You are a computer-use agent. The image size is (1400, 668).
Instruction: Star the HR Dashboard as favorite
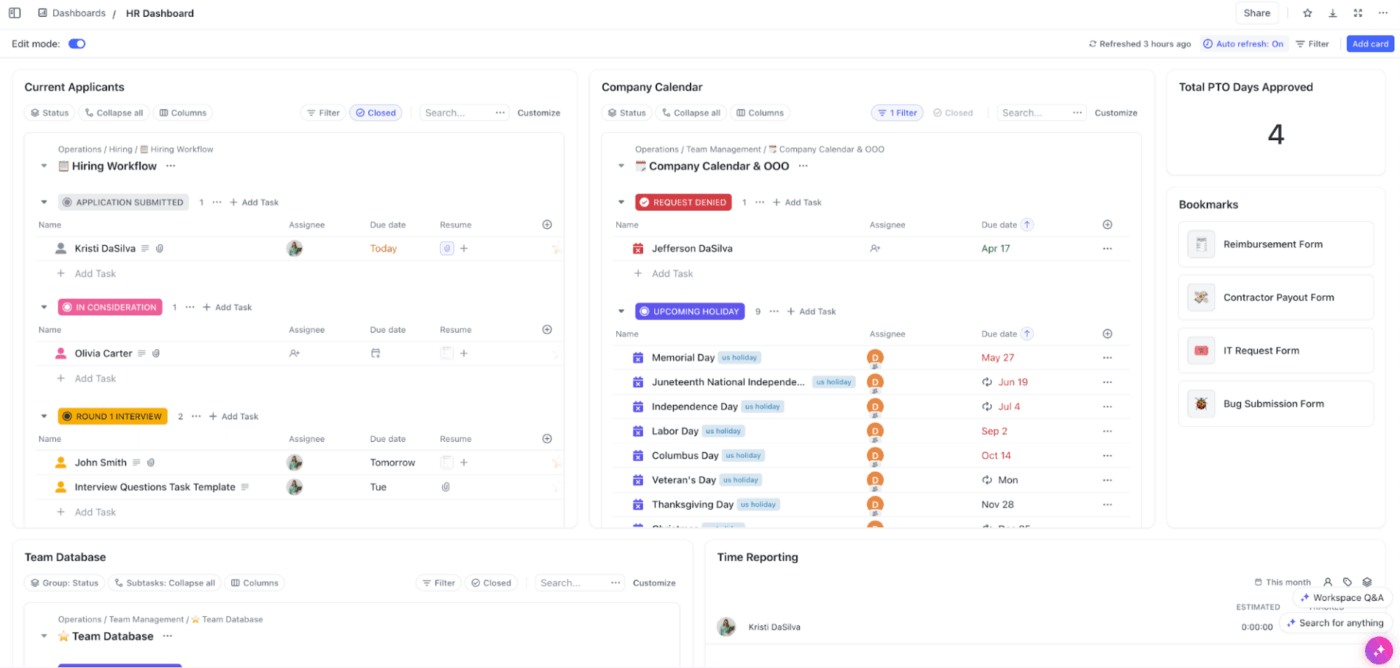(1307, 13)
